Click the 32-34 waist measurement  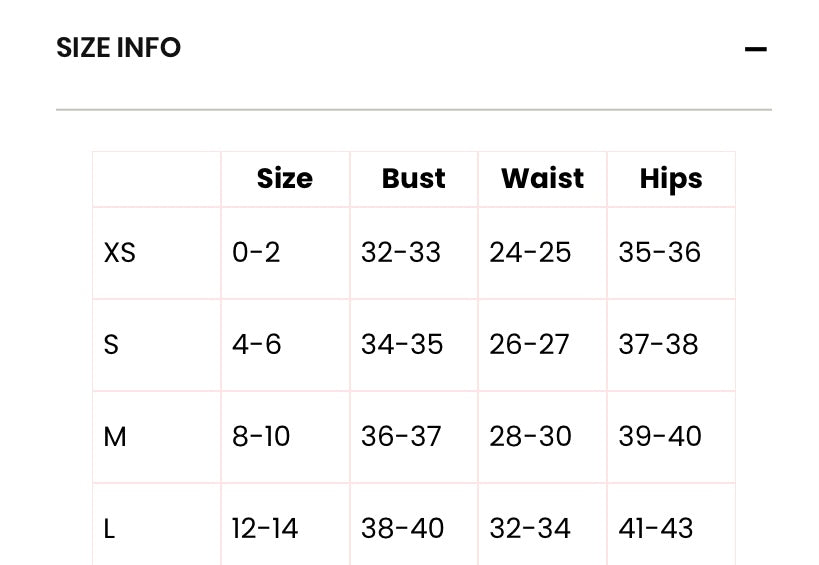(x=530, y=529)
